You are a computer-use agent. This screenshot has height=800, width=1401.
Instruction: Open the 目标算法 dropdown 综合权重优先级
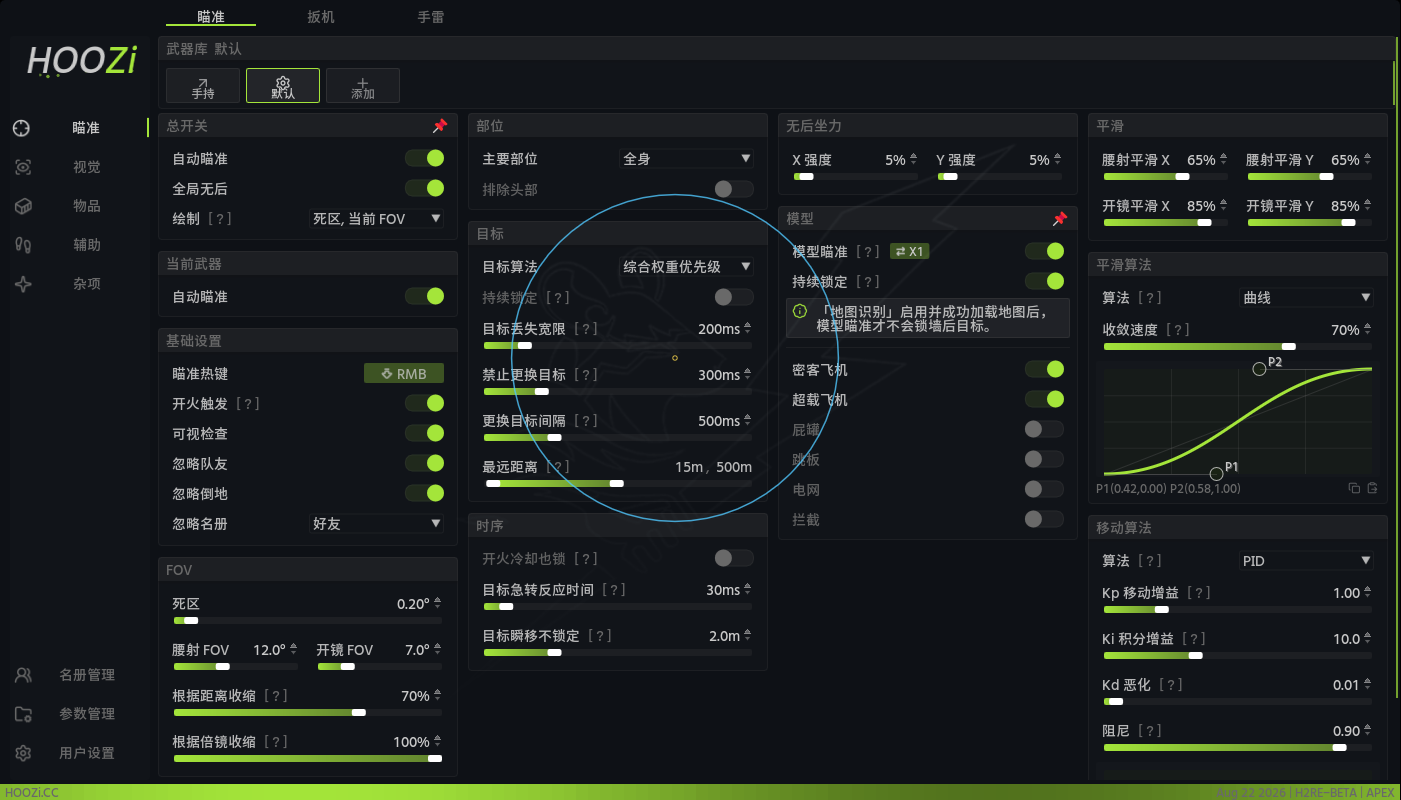pos(686,266)
